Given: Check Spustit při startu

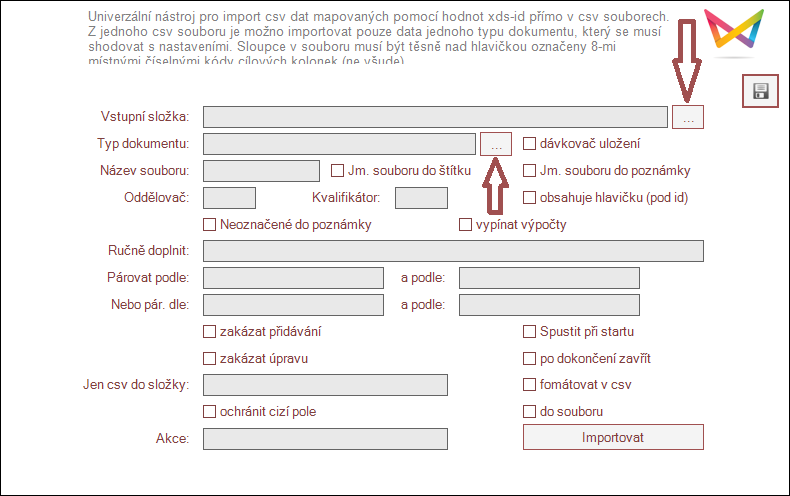Looking at the screenshot, I should (x=530, y=332).
